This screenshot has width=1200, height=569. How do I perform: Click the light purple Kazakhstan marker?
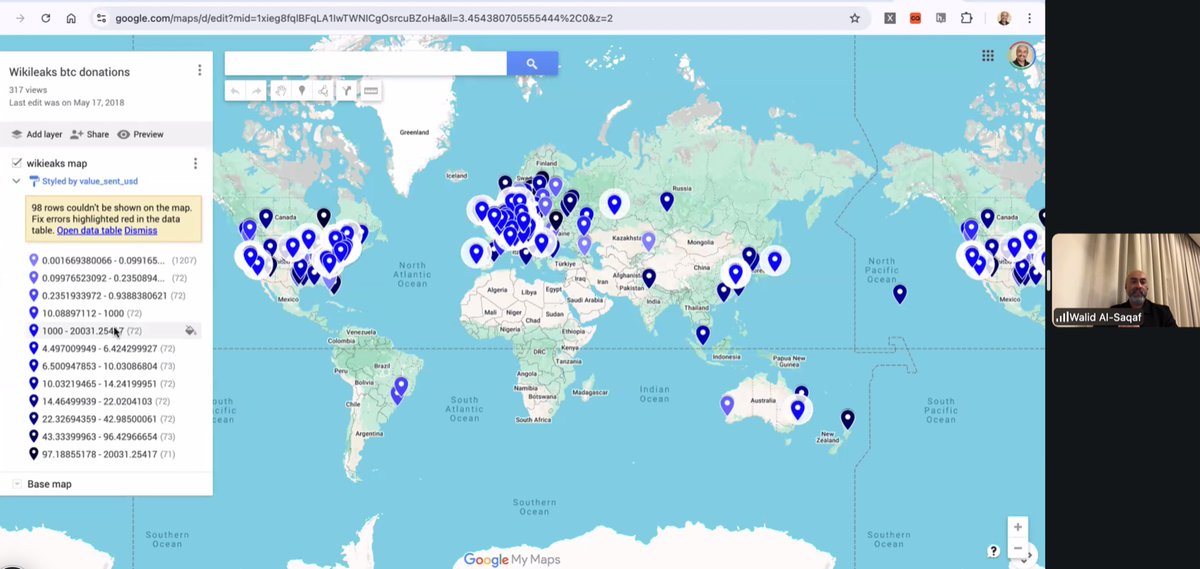coord(648,241)
